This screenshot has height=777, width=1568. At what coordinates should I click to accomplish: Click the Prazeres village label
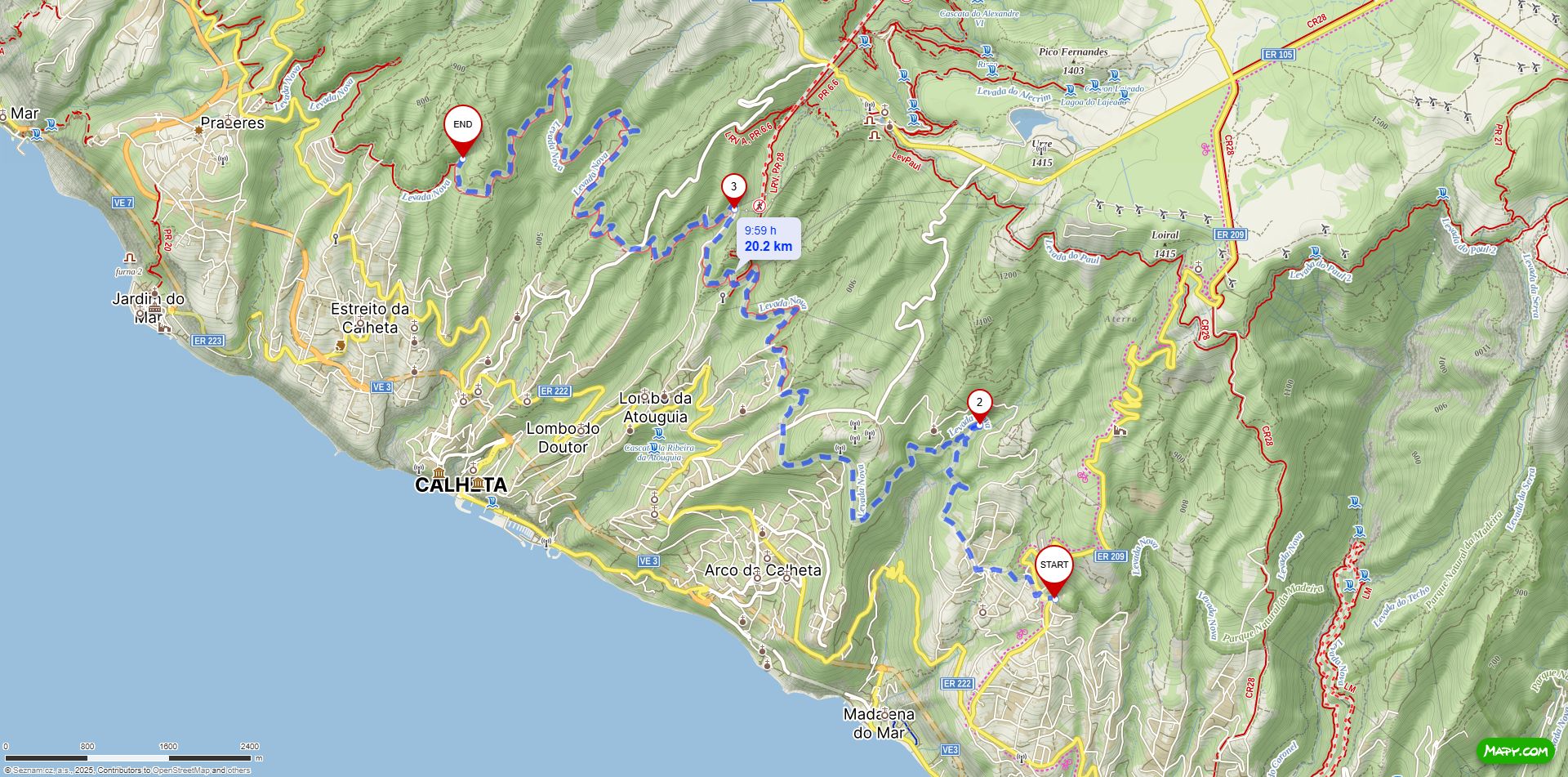click(233, 123)
